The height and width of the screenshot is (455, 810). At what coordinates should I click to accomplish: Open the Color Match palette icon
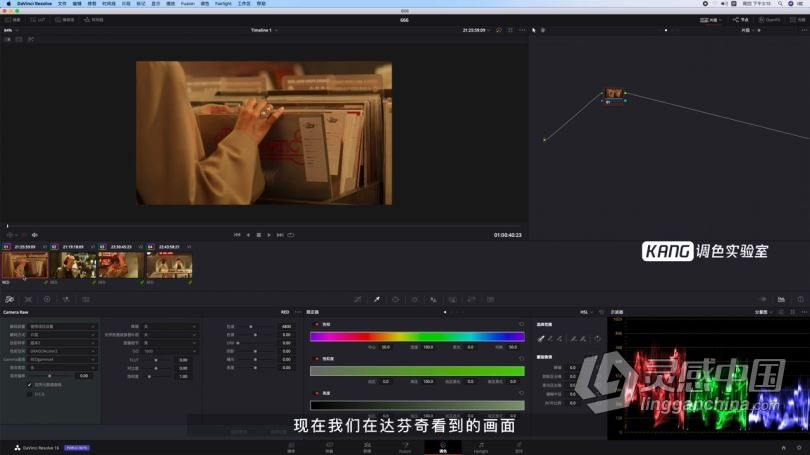pos(28,300)
